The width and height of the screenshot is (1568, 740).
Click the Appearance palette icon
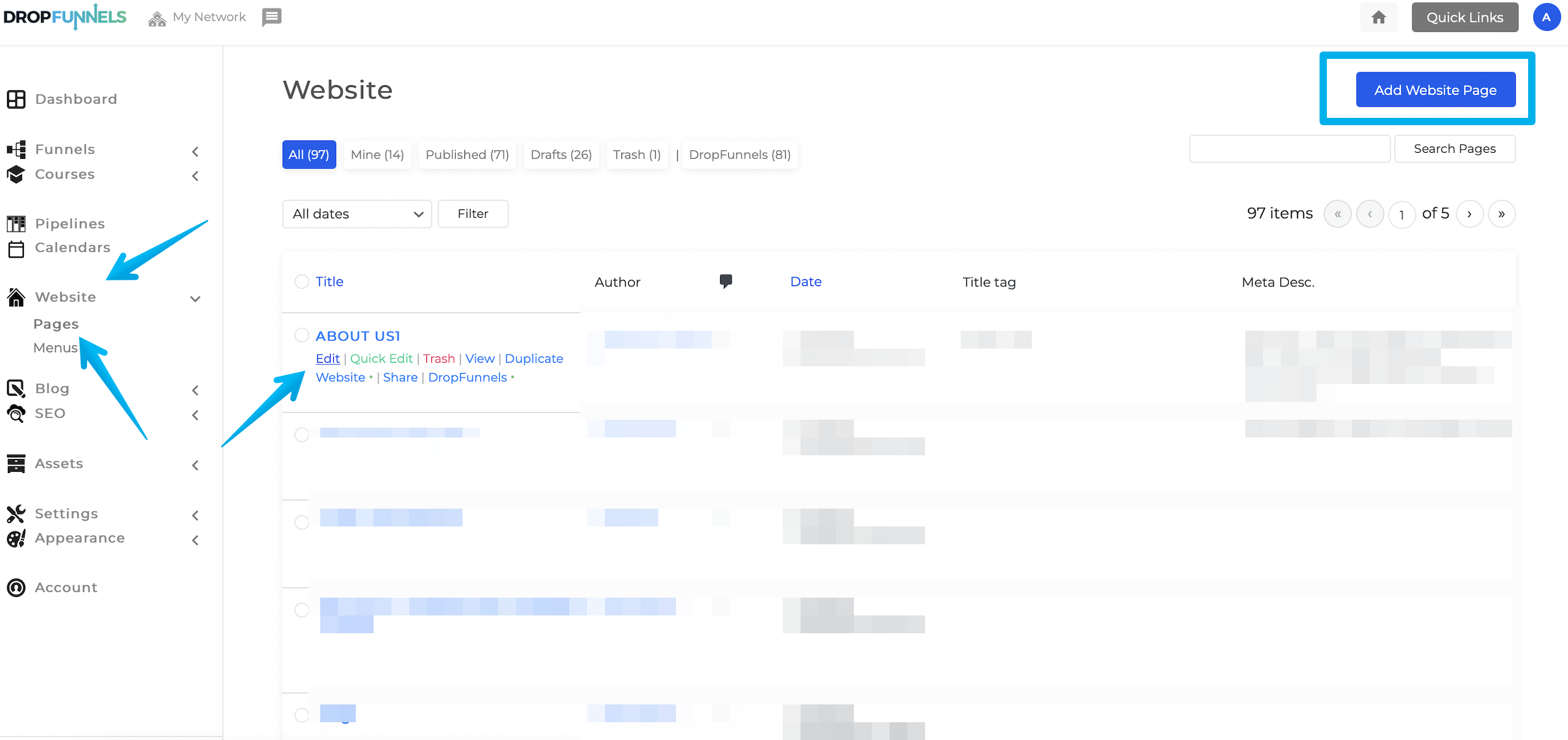(16, 538)
